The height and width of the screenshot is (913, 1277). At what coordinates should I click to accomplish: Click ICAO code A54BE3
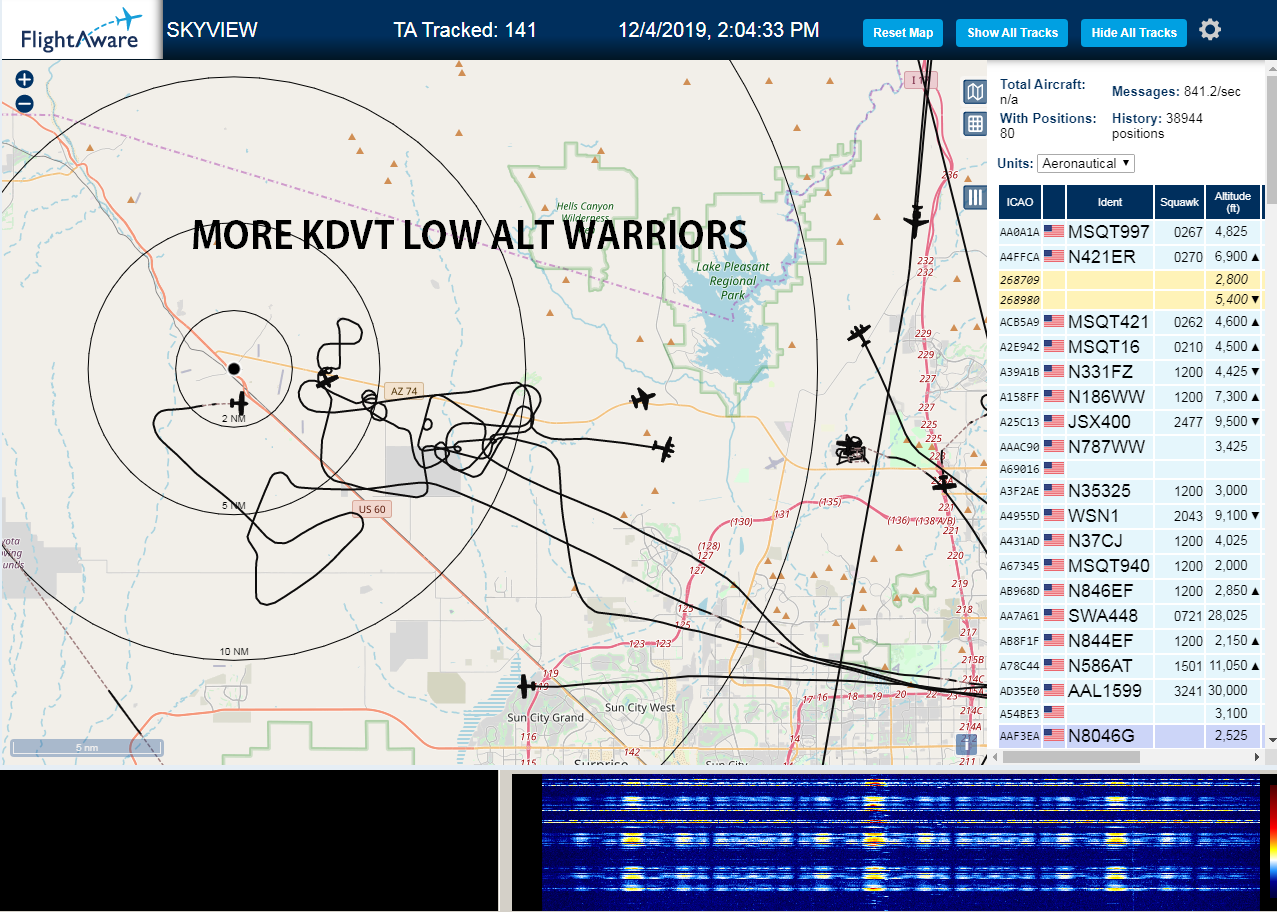1020,713
